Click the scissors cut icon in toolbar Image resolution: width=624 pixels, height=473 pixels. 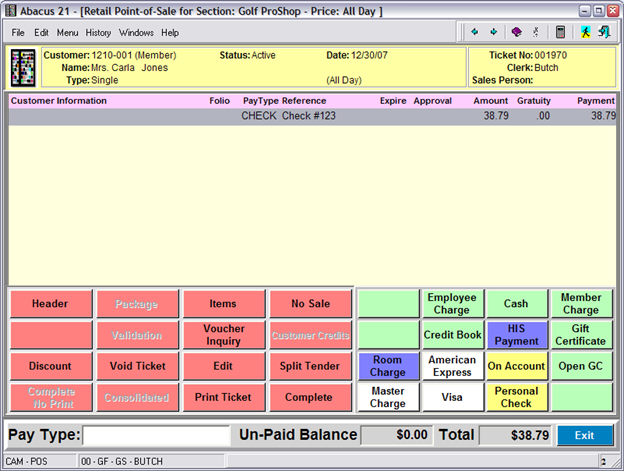[x=535, y=32]
